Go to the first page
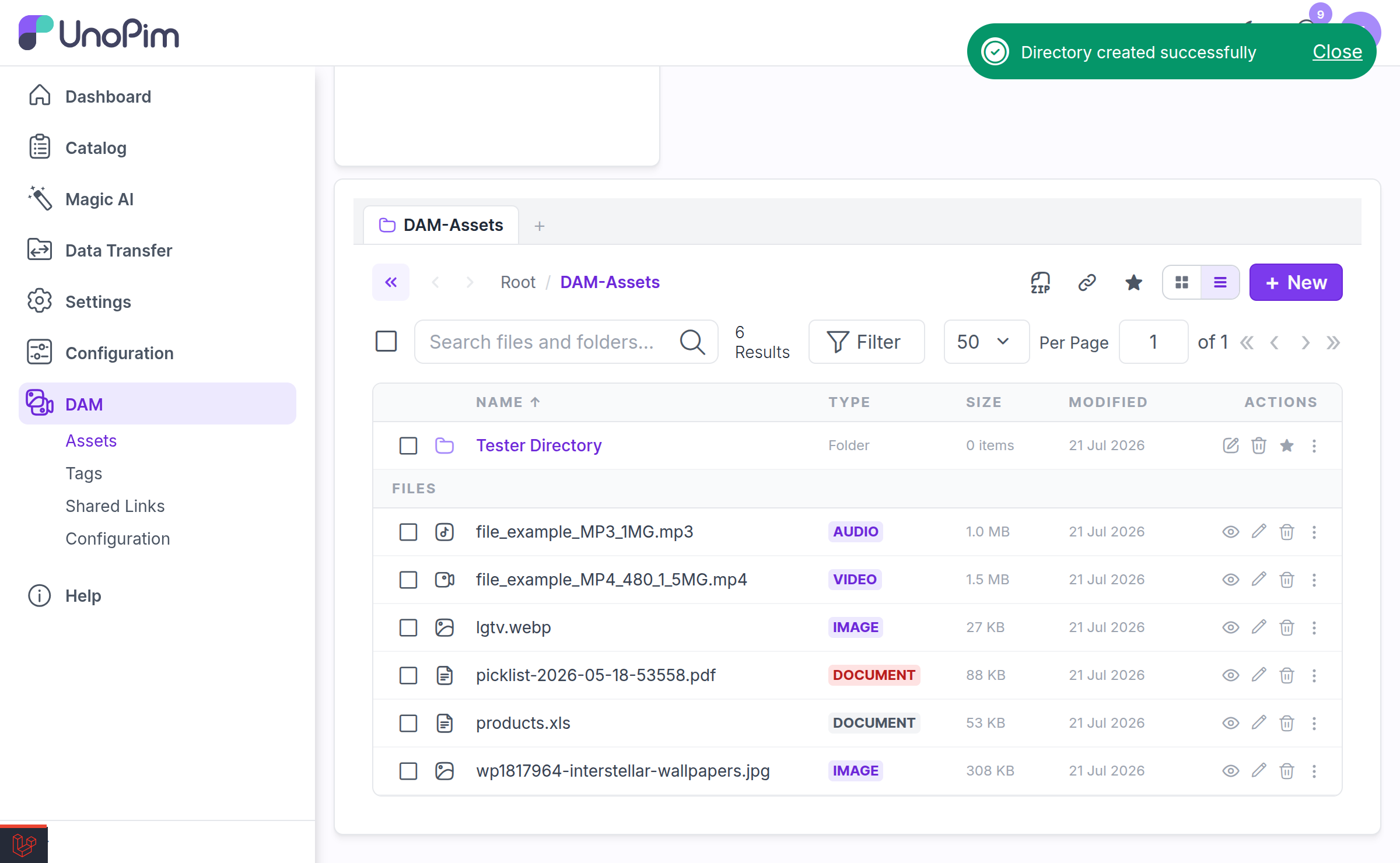 click(1247, 342)
